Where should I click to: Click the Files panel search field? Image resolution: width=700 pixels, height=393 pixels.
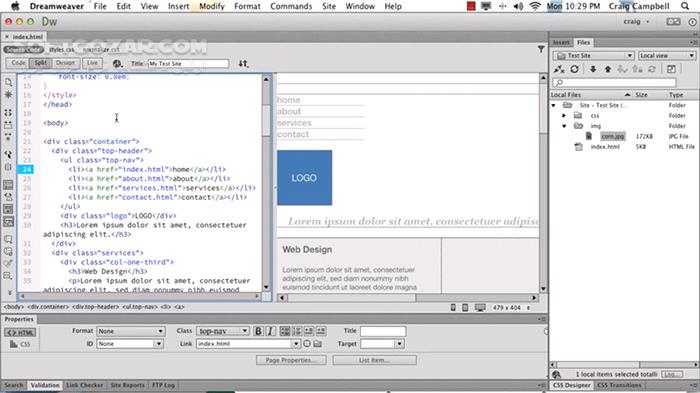[x=614, y=83]
